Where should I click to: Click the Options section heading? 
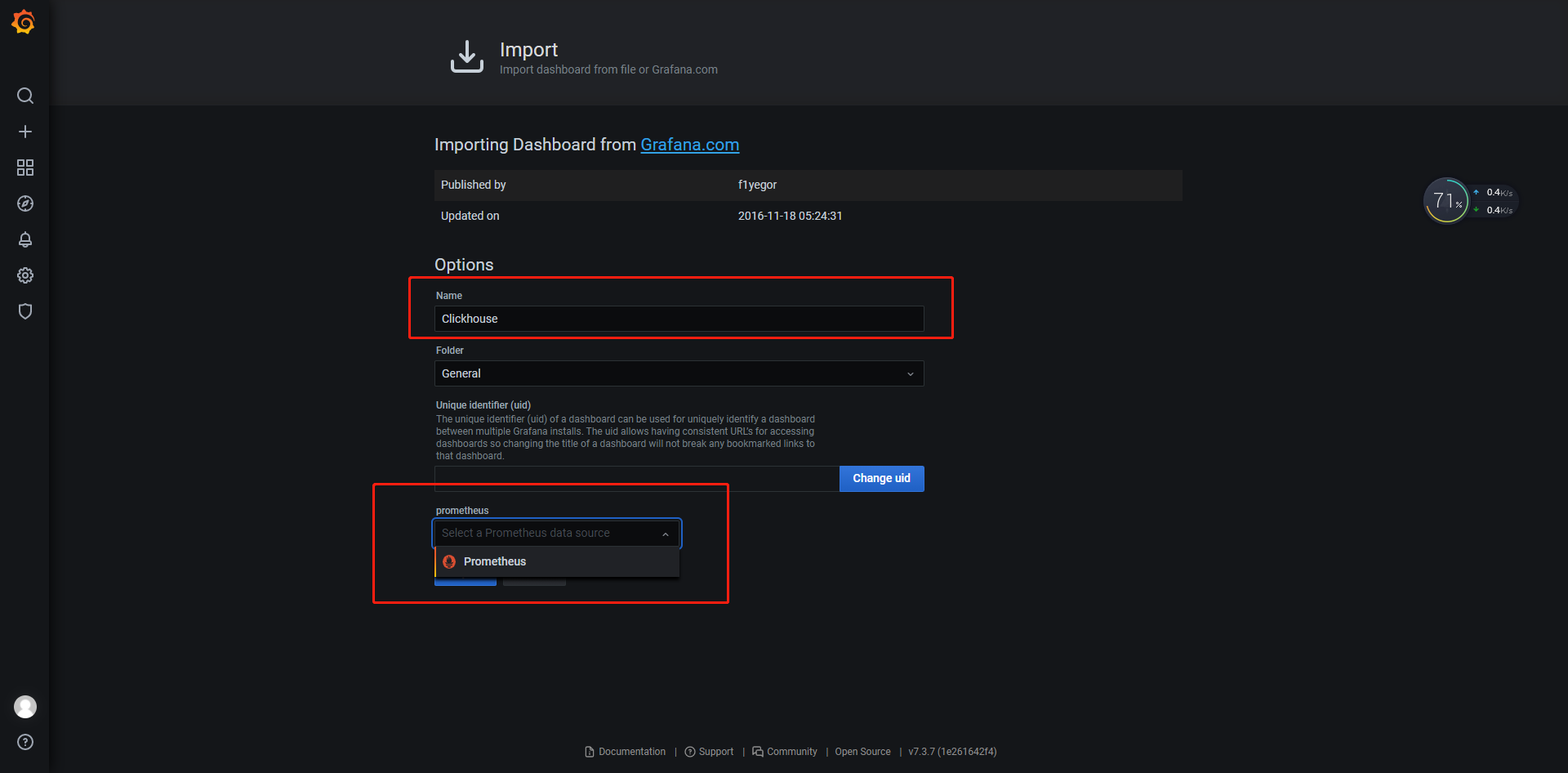464,265
